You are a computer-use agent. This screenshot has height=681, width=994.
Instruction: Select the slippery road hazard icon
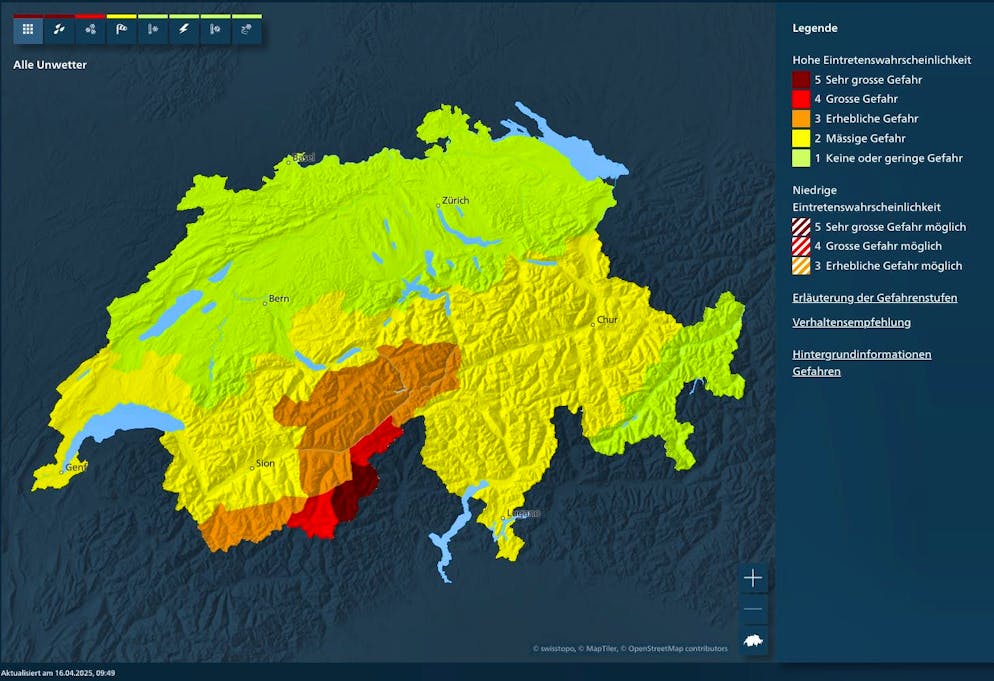(245, 29)
